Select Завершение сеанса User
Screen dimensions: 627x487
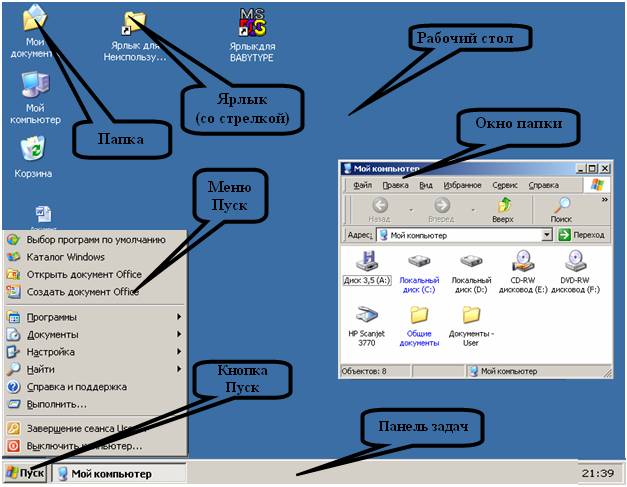click(x=95, y=429)
